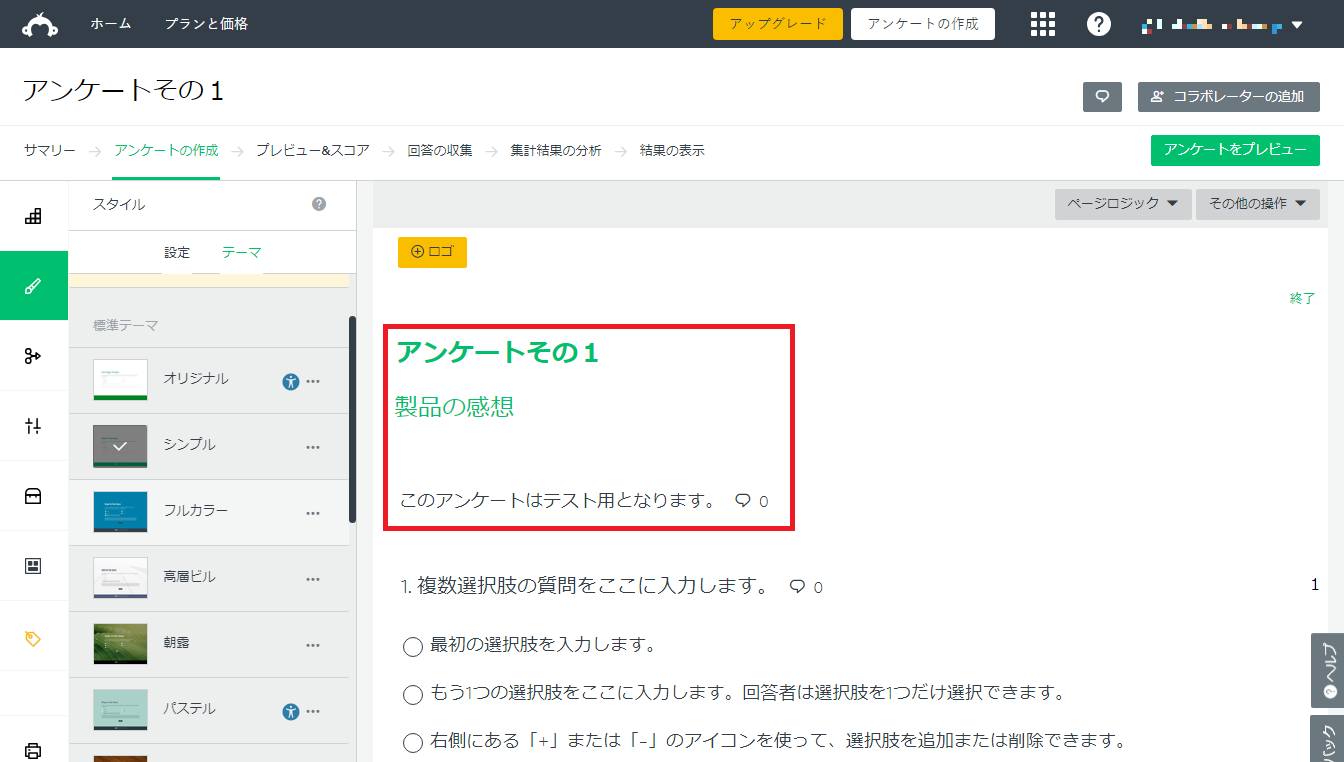The height and width of the screenshot is (762, 1344).
Task: Select the third answer choice radio button
Action: click(x=412, y=742)
